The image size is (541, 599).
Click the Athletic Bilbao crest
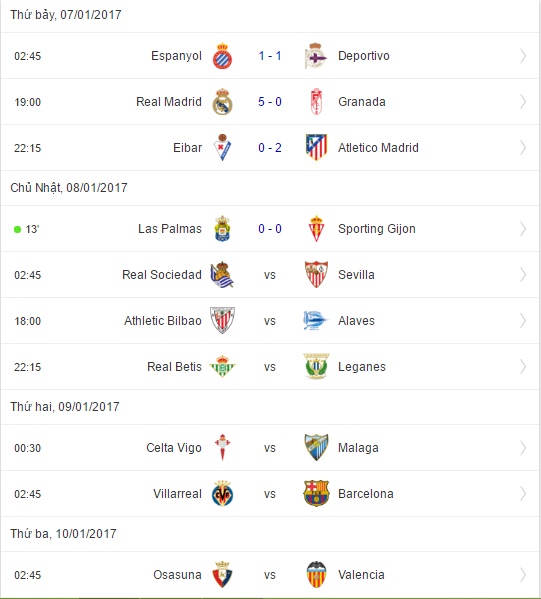pyautogui.click(x=222, y=321)
